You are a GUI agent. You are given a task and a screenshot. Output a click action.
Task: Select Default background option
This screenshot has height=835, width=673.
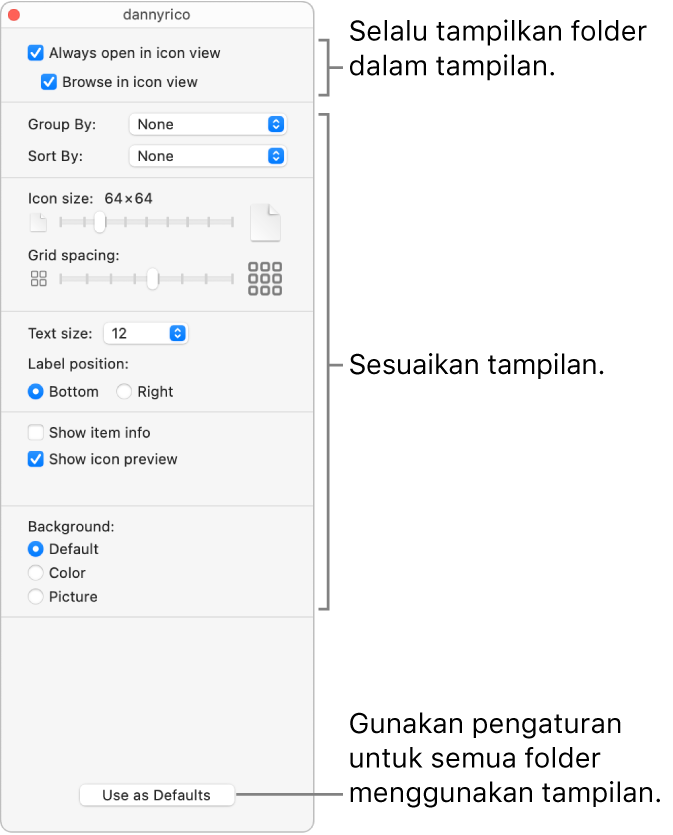click(36, 549)
